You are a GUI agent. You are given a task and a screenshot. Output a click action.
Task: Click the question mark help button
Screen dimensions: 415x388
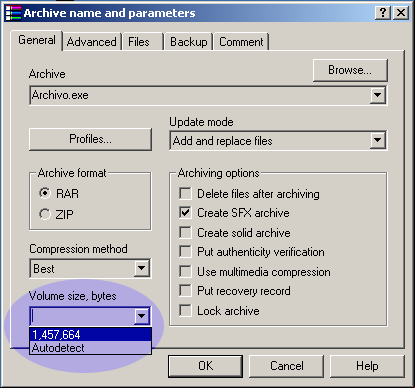coord(383,13)
